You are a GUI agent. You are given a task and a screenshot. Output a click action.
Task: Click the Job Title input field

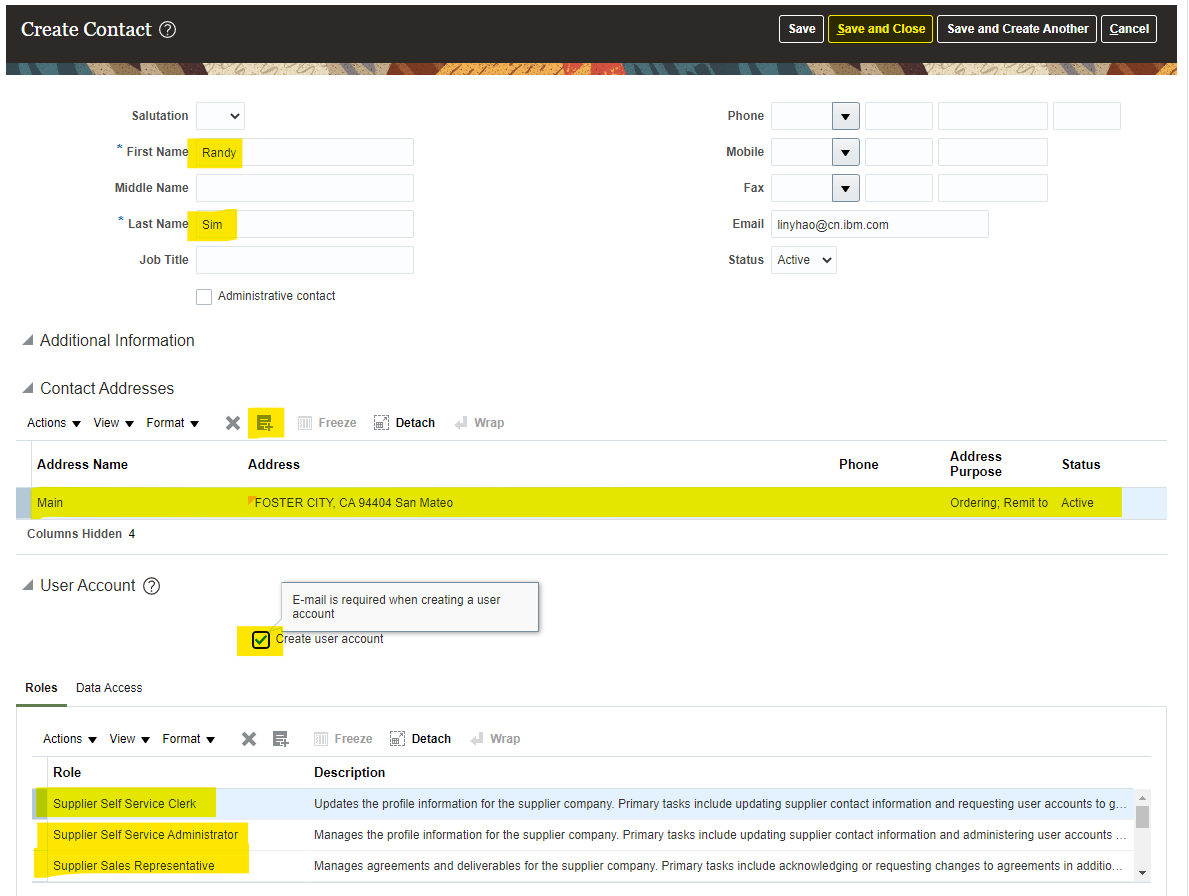click(x=305, y=260)
